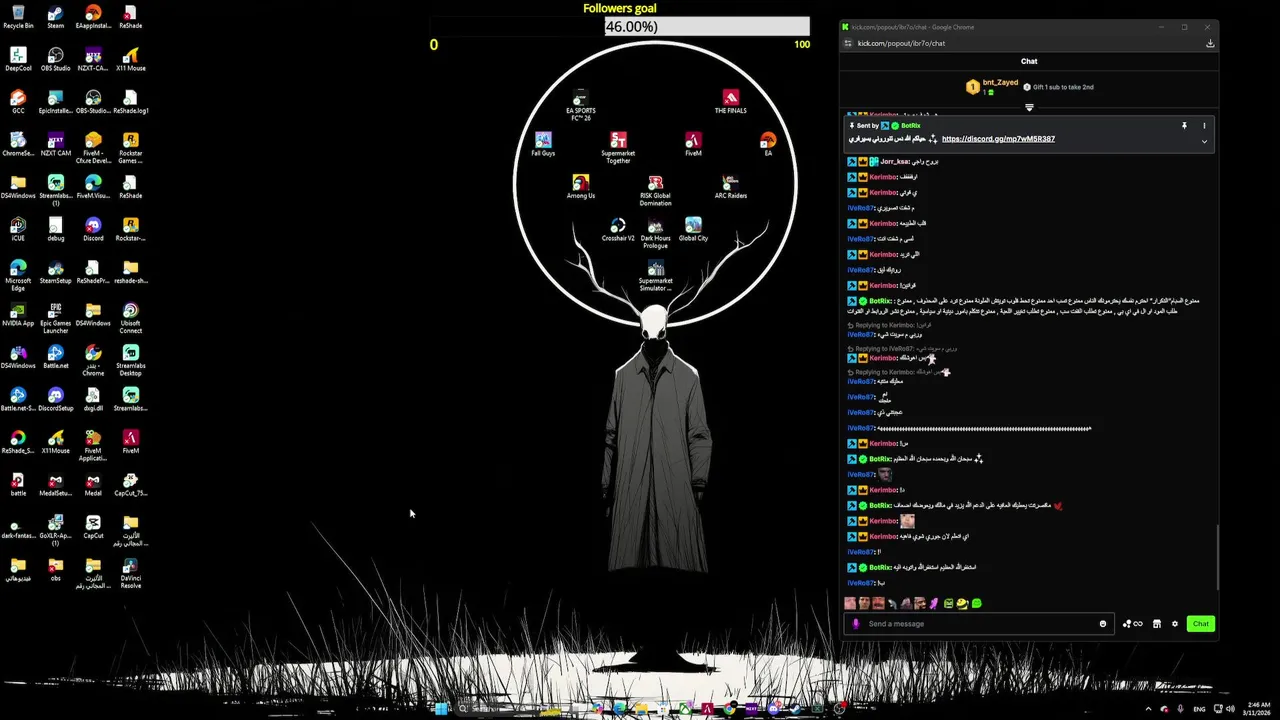Unpin the pinned BotRix message
Image resolution: width=1280 pixels, height=720 pixels.
point(1184,126)
